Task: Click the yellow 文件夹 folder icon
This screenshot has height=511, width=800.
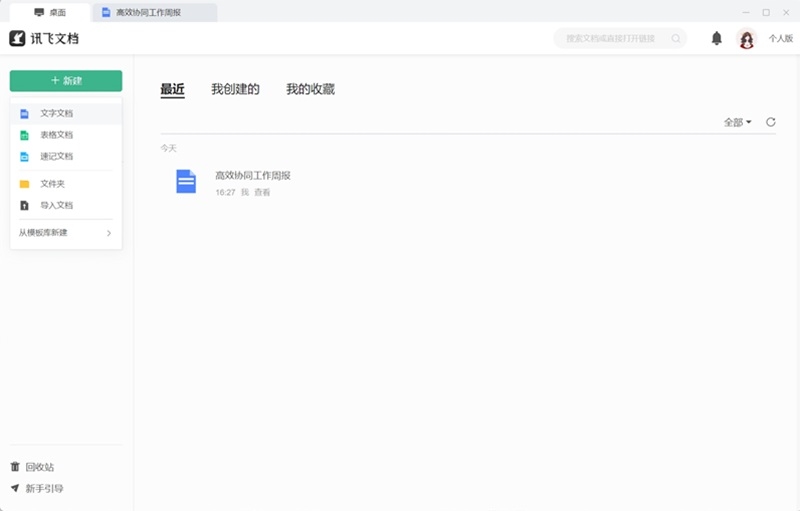Action: 24,184
